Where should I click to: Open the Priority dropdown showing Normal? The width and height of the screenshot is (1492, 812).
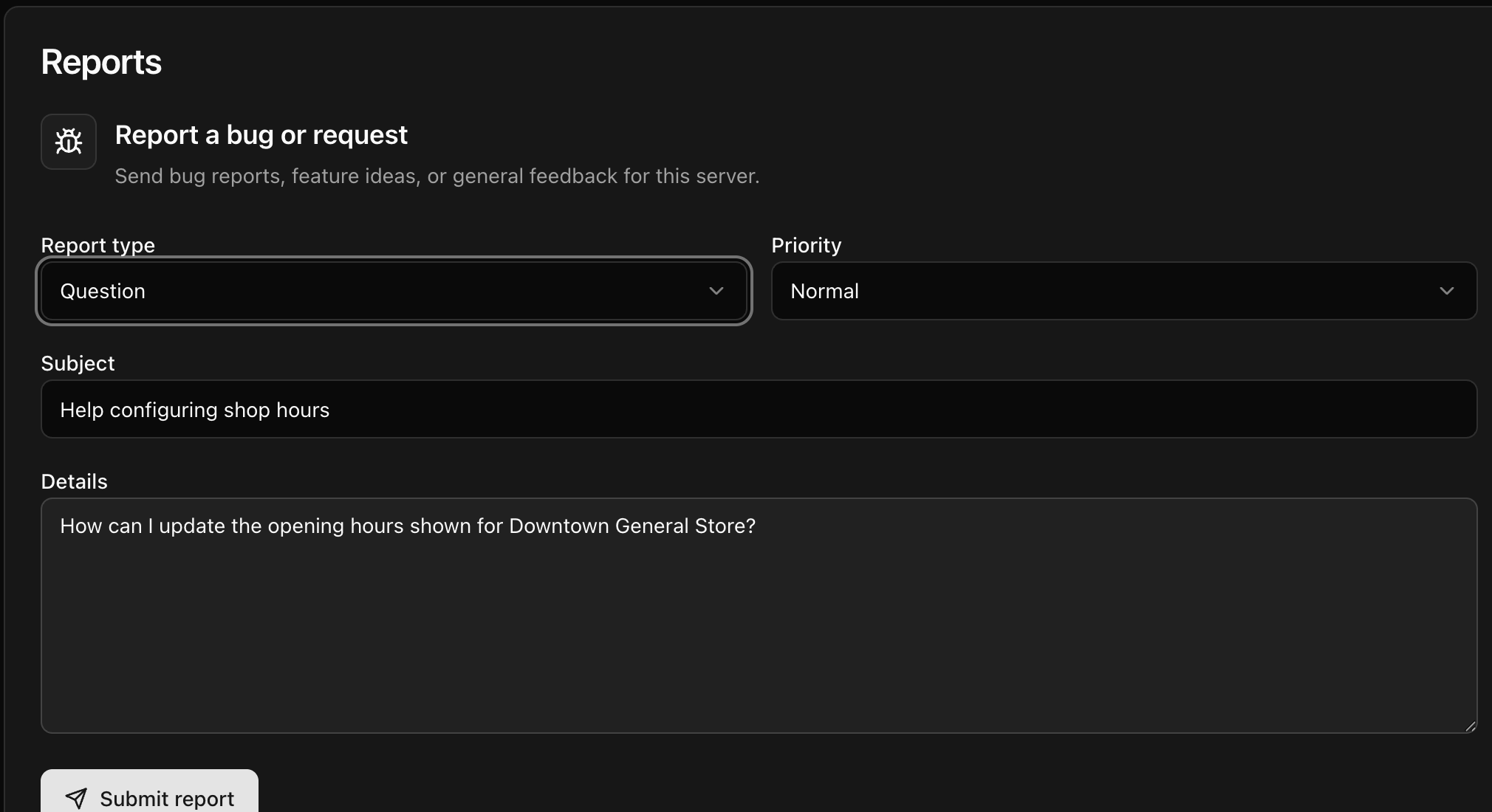click(x=1123, y=291)
